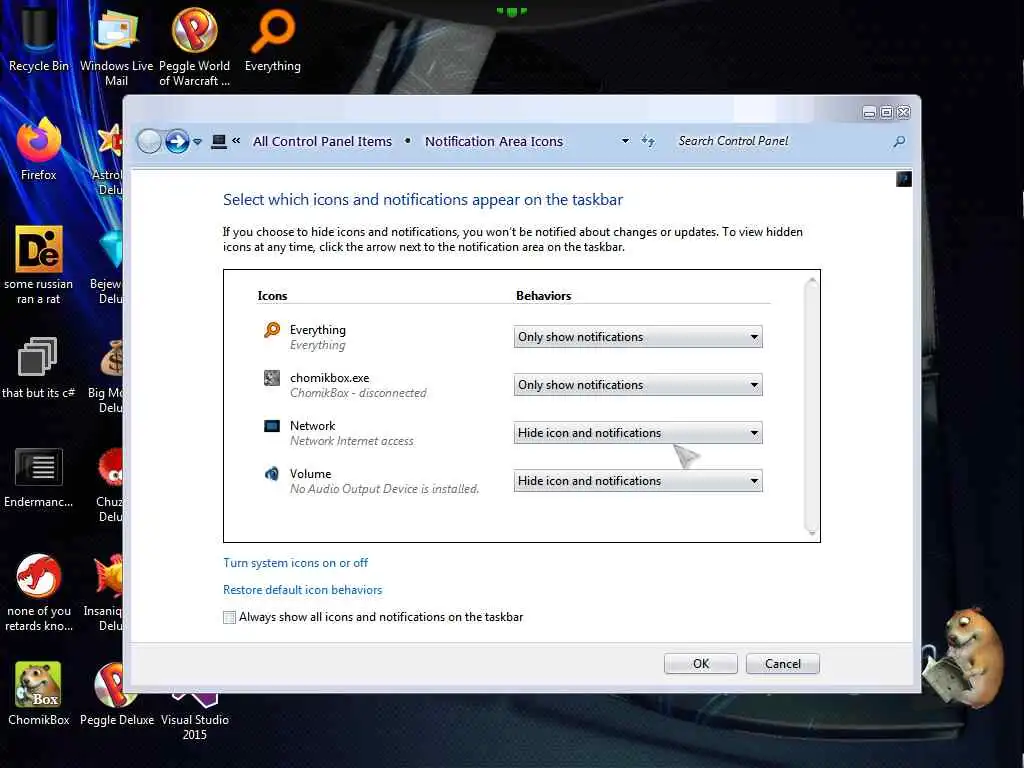Click the help icon below the search box
Screen dimensions: 1024x768
[x=904, y=179]
